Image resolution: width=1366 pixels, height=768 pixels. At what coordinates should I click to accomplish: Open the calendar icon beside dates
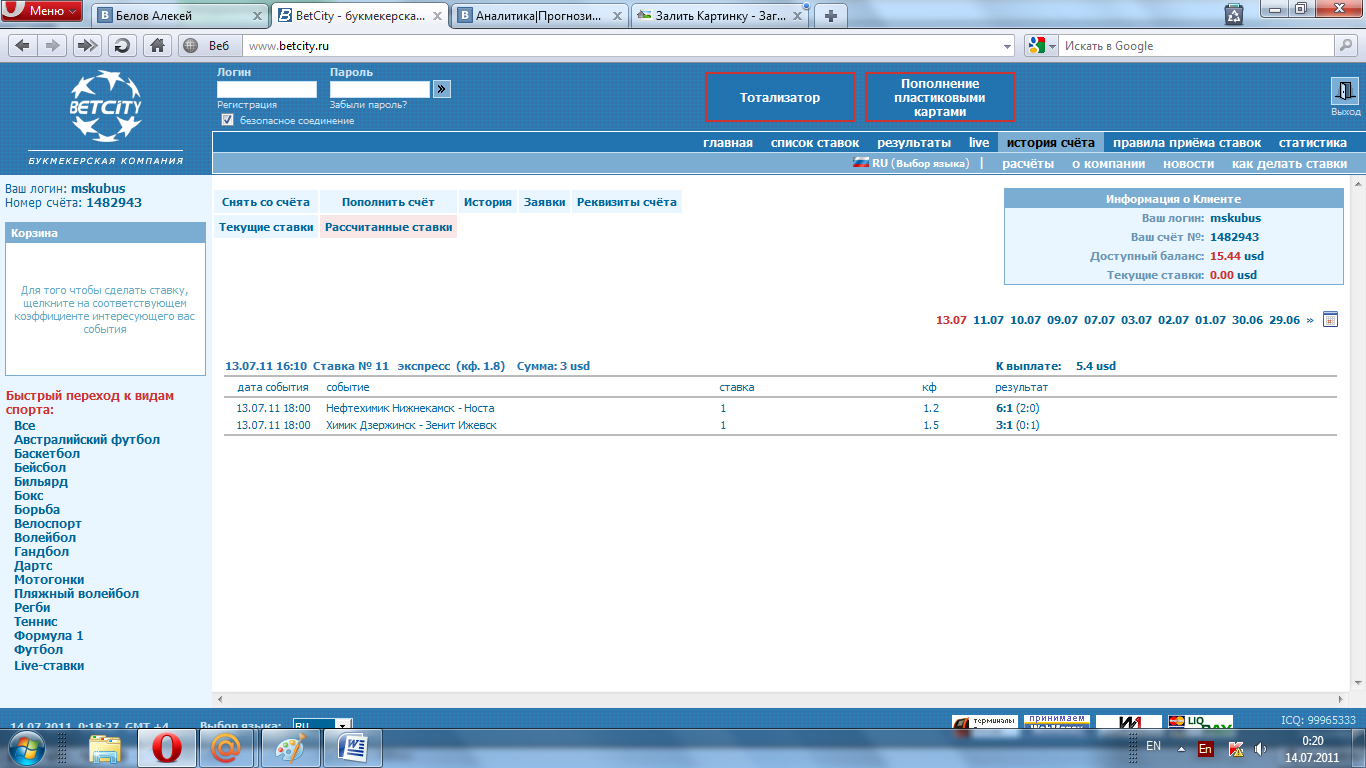click(x=1330, y=320)
